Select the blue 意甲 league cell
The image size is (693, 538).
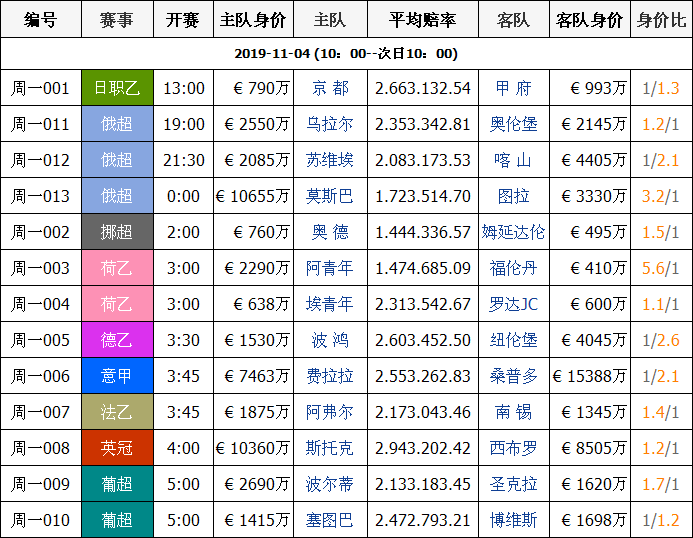coord(117,376)
